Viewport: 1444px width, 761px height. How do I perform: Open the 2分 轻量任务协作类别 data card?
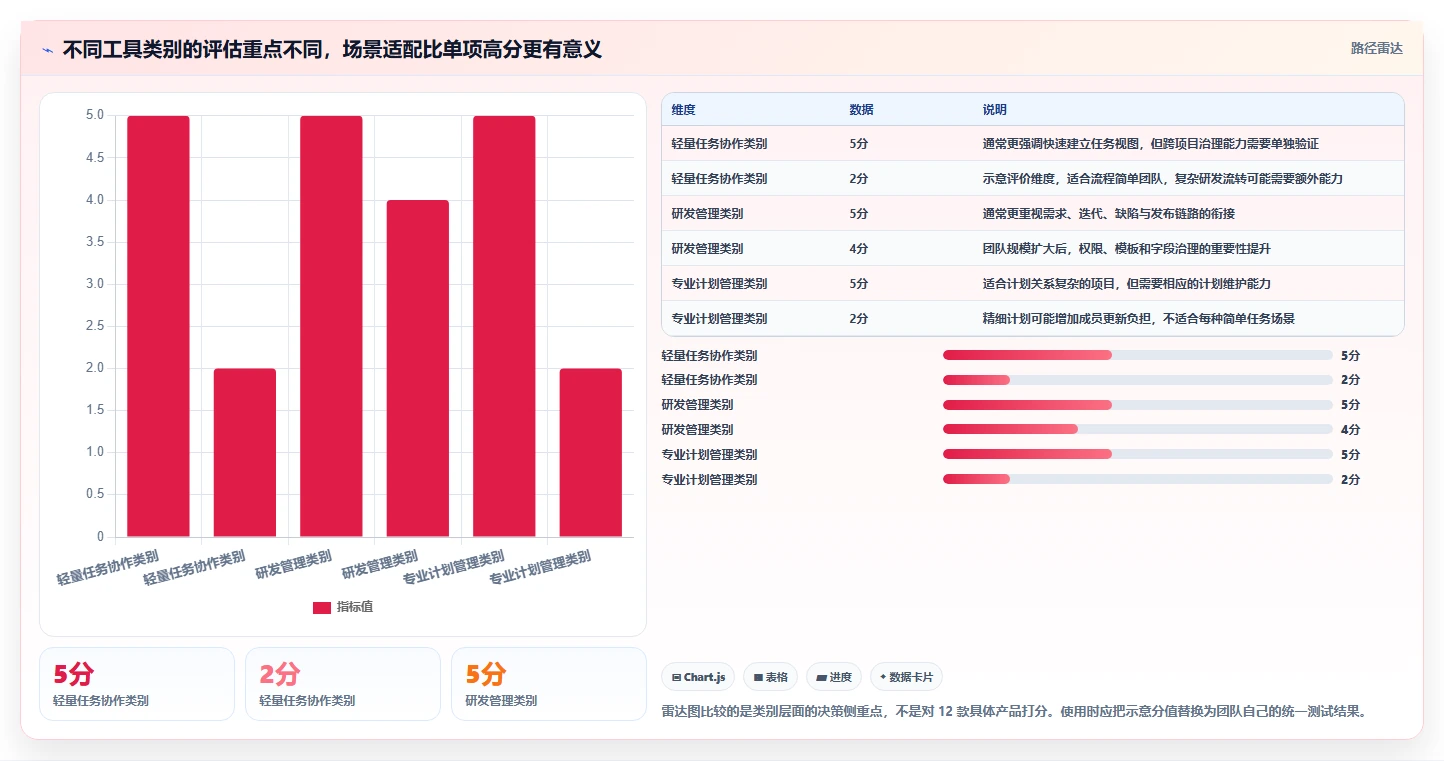[343, 684]
